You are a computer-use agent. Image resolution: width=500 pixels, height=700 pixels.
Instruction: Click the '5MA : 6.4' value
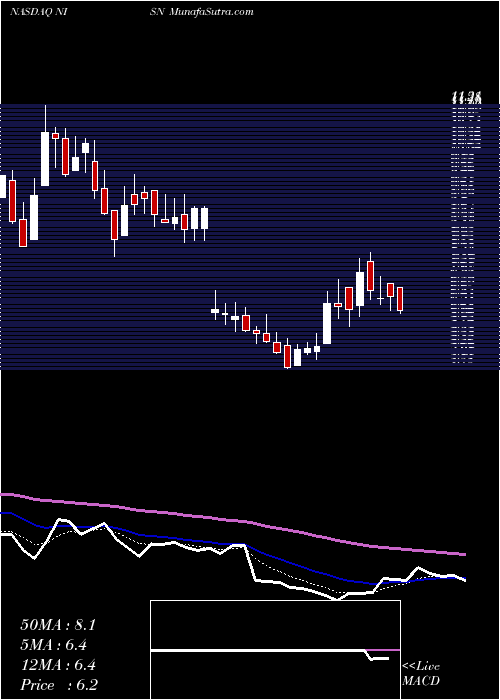(54, 645)
